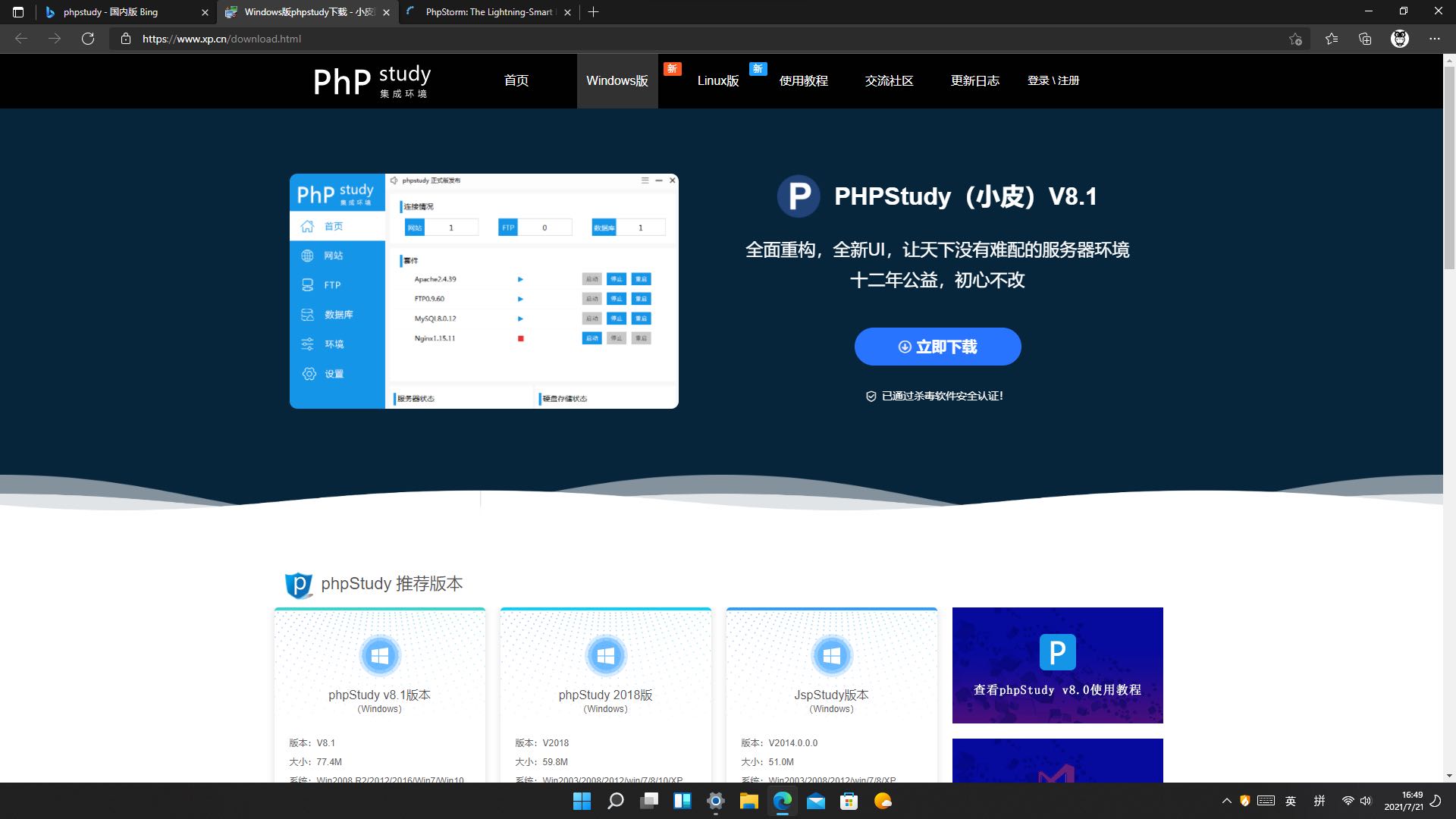The width and height of the screenshot is (1456, 819).
Task: Reload the page with the refresh icon
Action: (88, 39)
